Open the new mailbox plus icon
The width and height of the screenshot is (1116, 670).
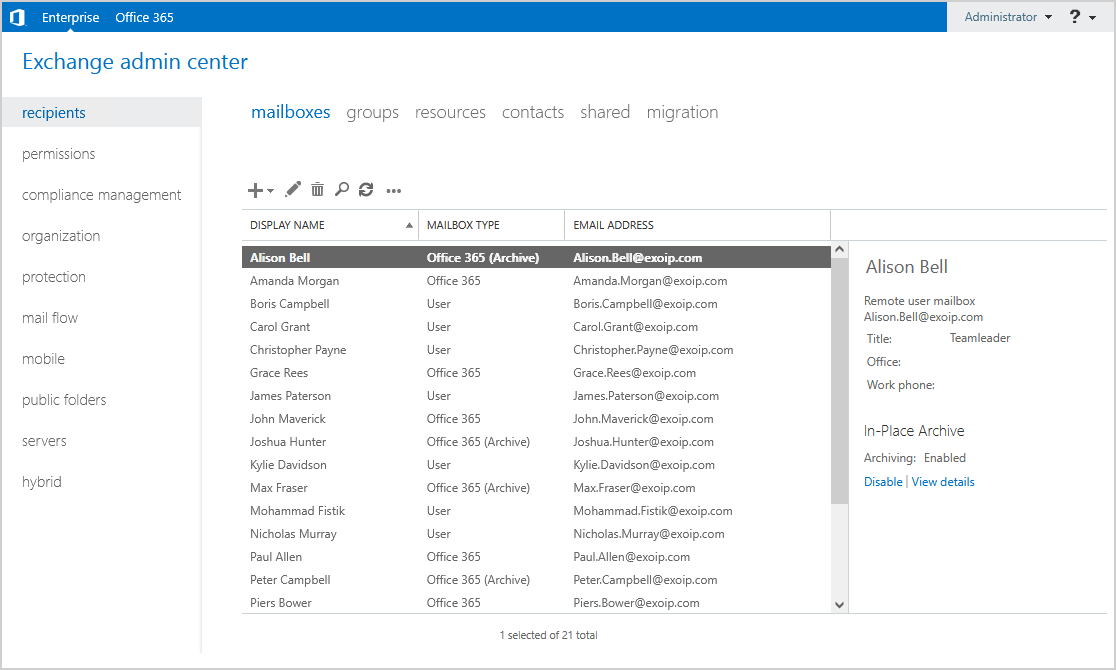(x=255, y=190)
